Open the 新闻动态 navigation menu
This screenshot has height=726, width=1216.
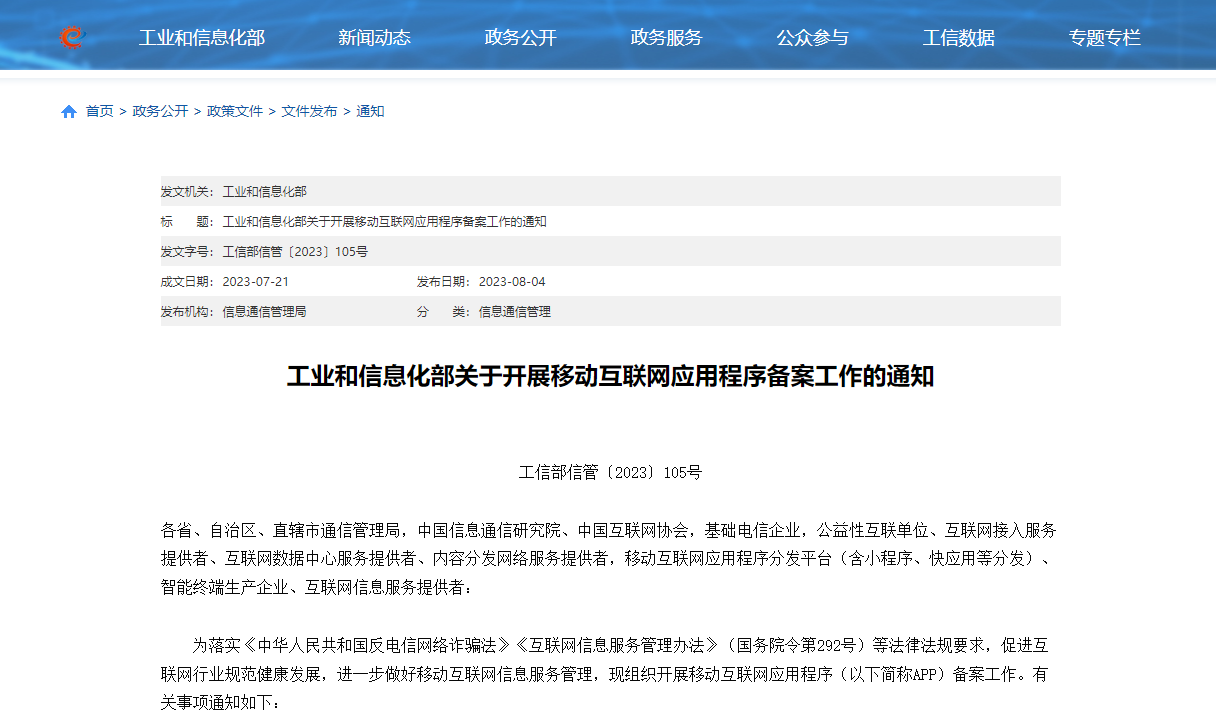374,38
